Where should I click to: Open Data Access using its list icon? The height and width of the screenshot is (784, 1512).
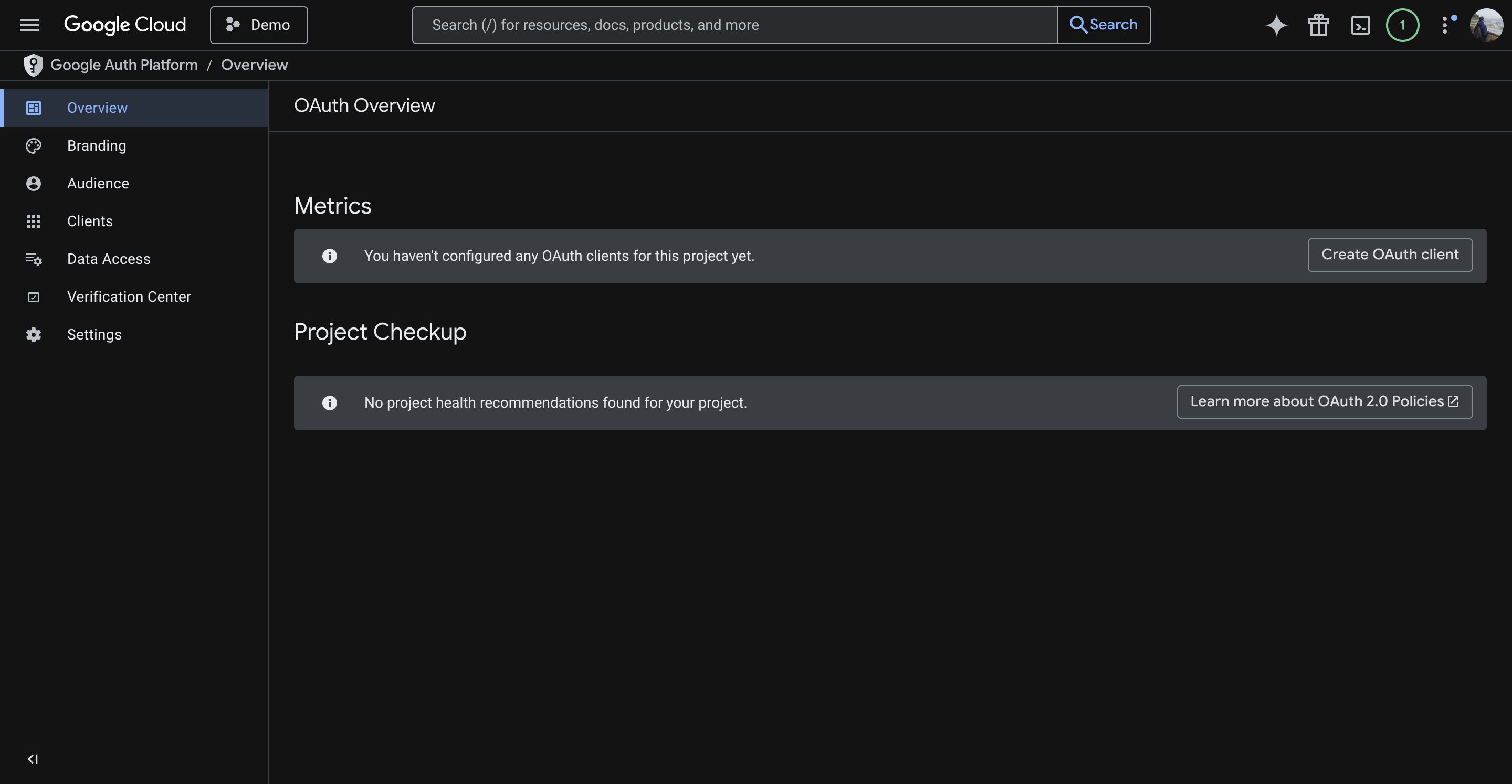(x=34, y=259)
